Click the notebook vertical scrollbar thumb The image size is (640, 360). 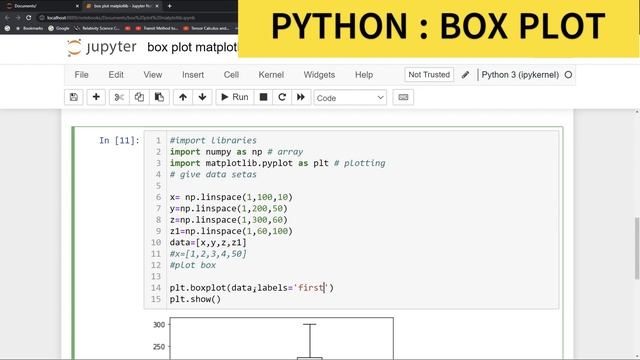coord(637,249)
